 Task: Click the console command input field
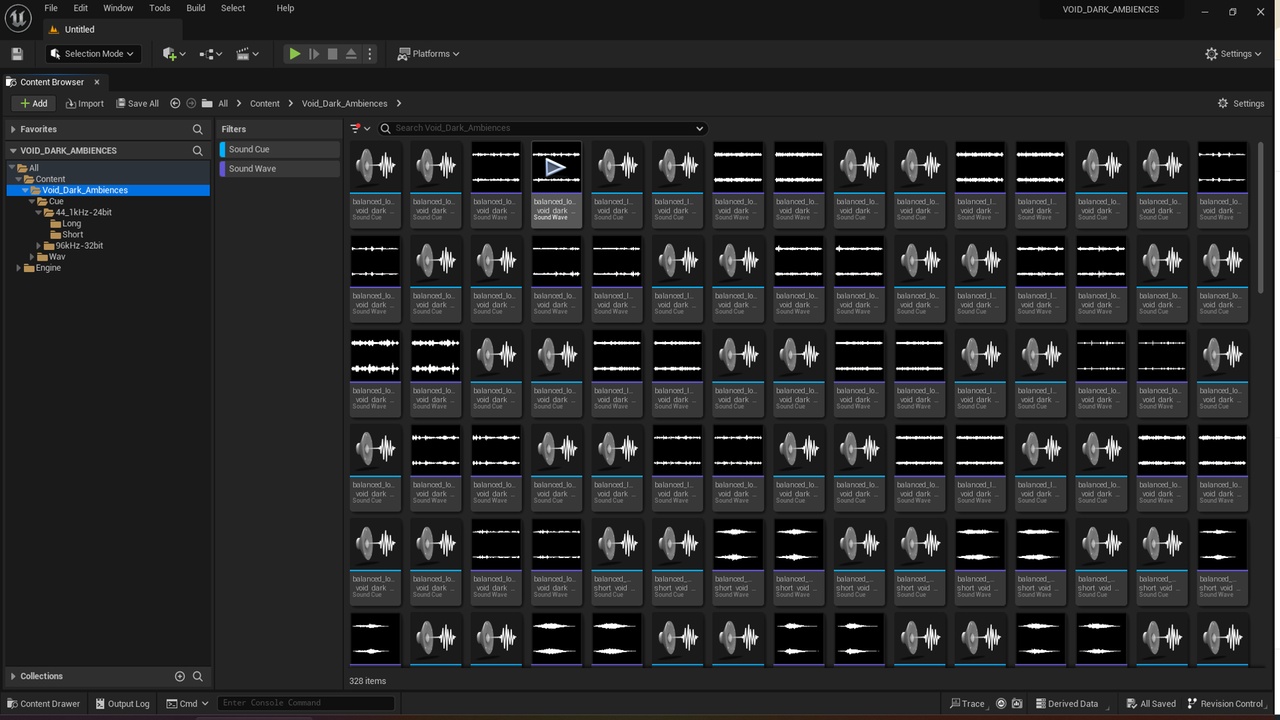pos(306,703)
